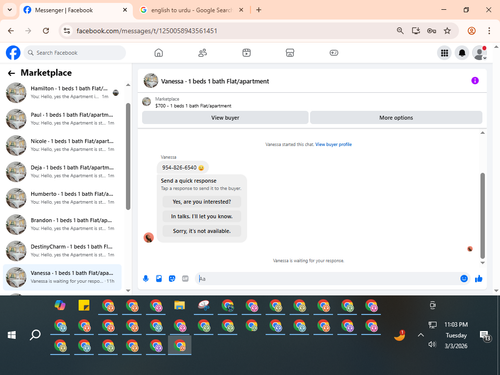The image size is (500, 375).
Task: Open the Marketplace listing thumbnail $700
Action: (x=147, y=102)
